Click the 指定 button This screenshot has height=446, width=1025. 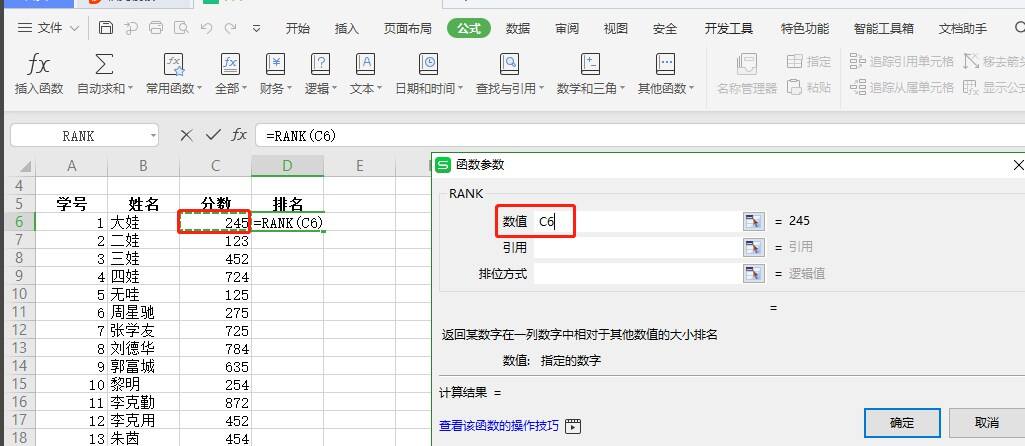tap(809, 62)
